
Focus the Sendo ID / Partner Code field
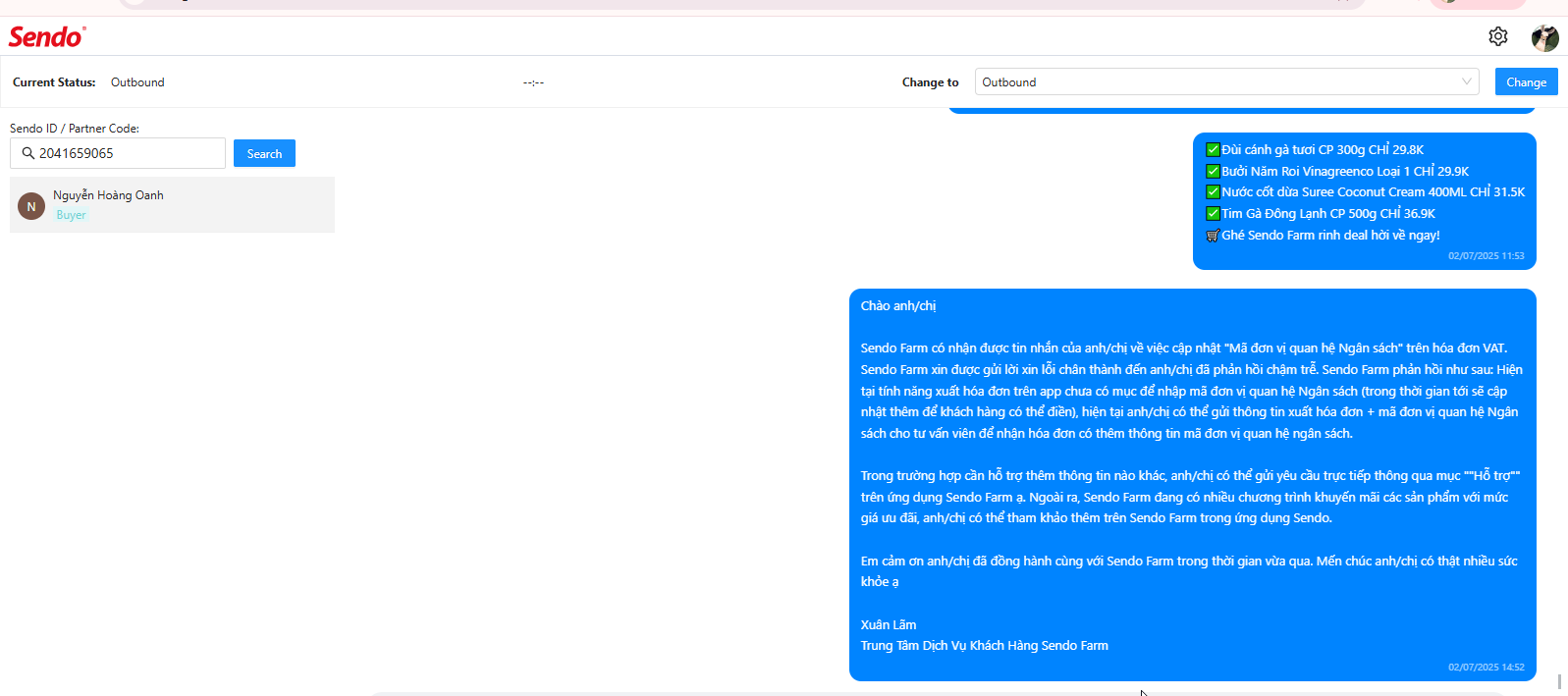coord(118,153)
